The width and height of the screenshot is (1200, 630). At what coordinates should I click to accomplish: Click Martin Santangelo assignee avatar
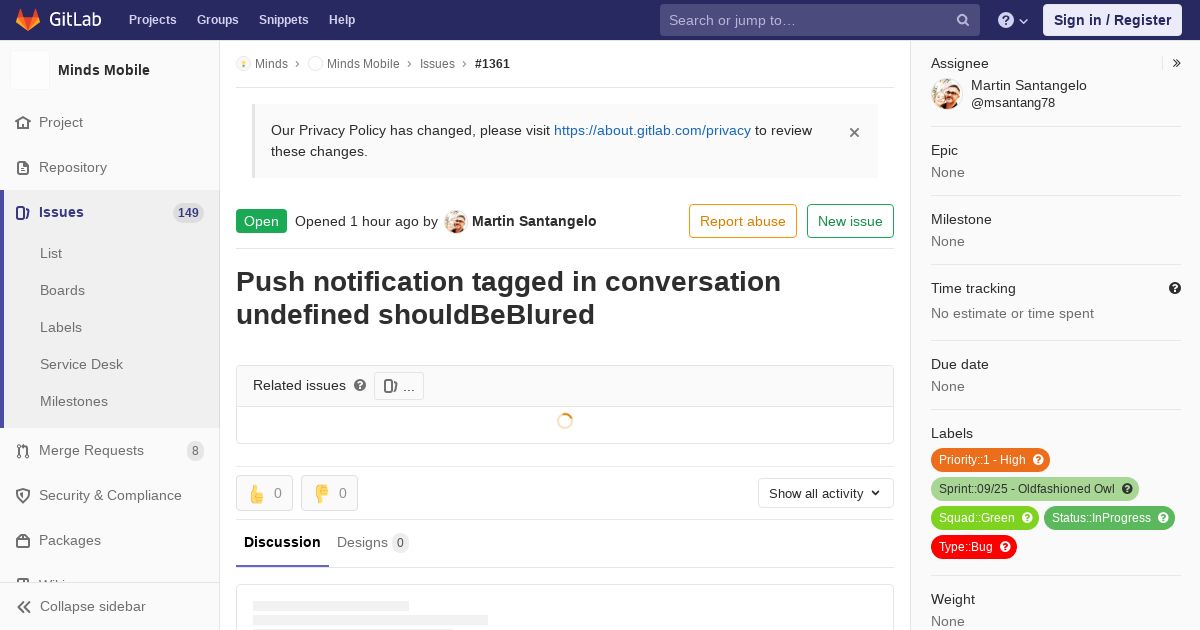pos(946,94)
